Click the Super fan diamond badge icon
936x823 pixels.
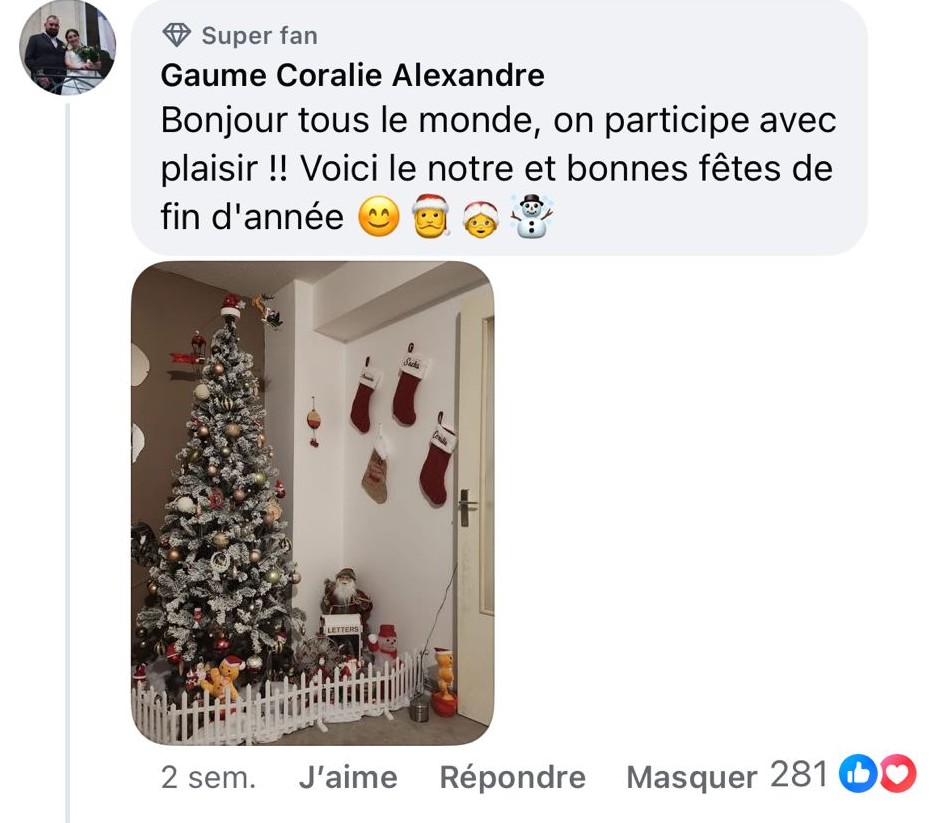177,35
